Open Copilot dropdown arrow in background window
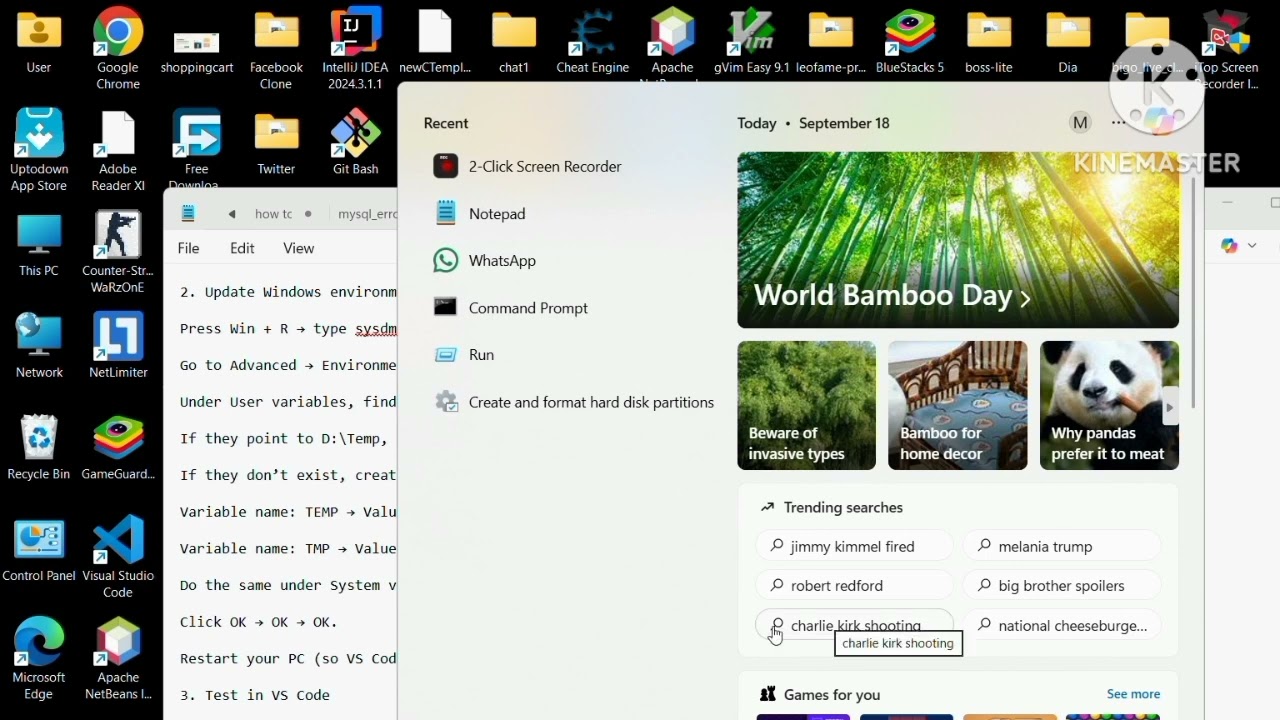1280x720 pixels. [1251, 245]
